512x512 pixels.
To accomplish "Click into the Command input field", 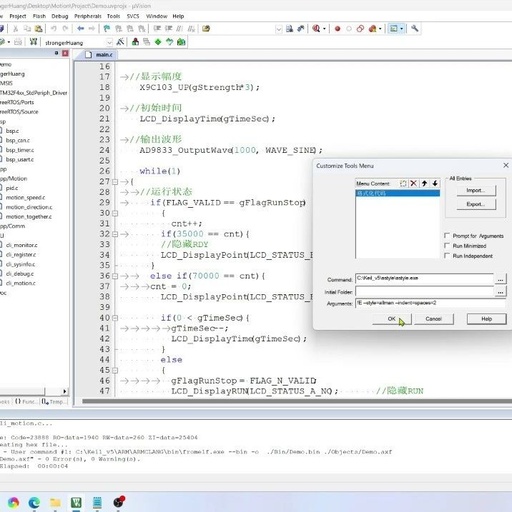I will click(424, 278).
